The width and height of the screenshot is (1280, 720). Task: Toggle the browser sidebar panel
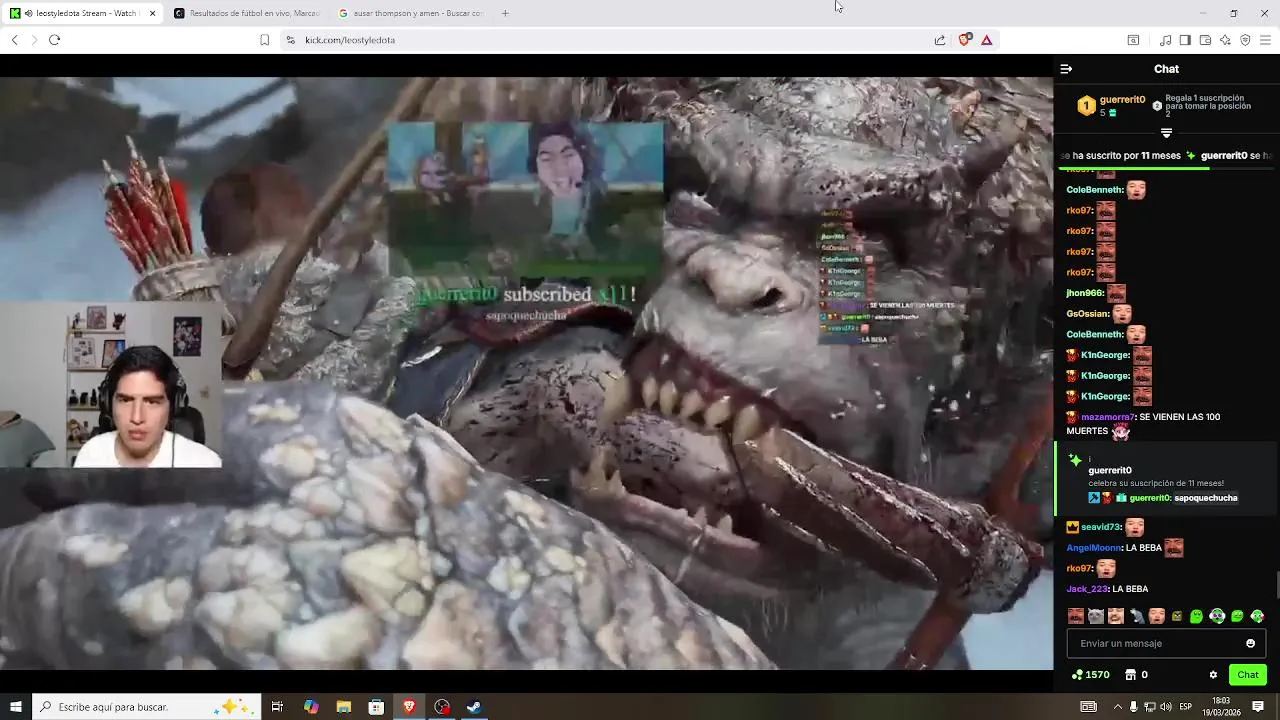pyautogui.click(x=1185, y=40)
